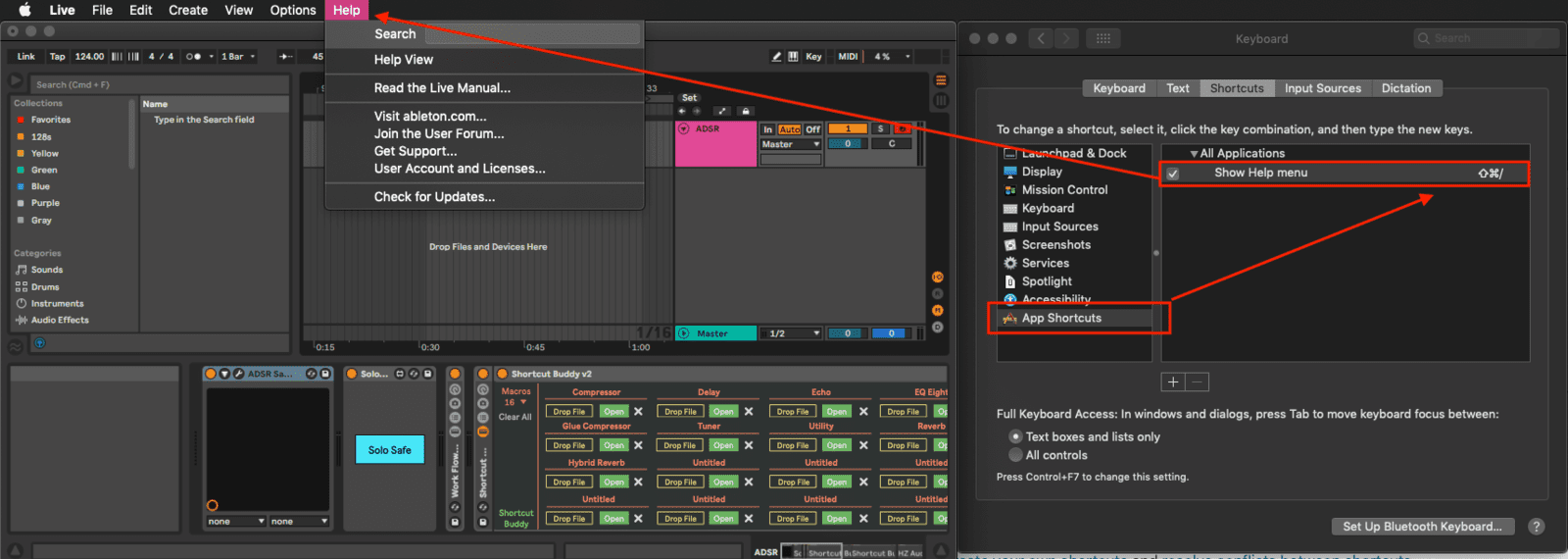Screen dimensions: 1568x559
Task: Save ADSR Sa... device preset icon
Action: [x=325, y=374]
